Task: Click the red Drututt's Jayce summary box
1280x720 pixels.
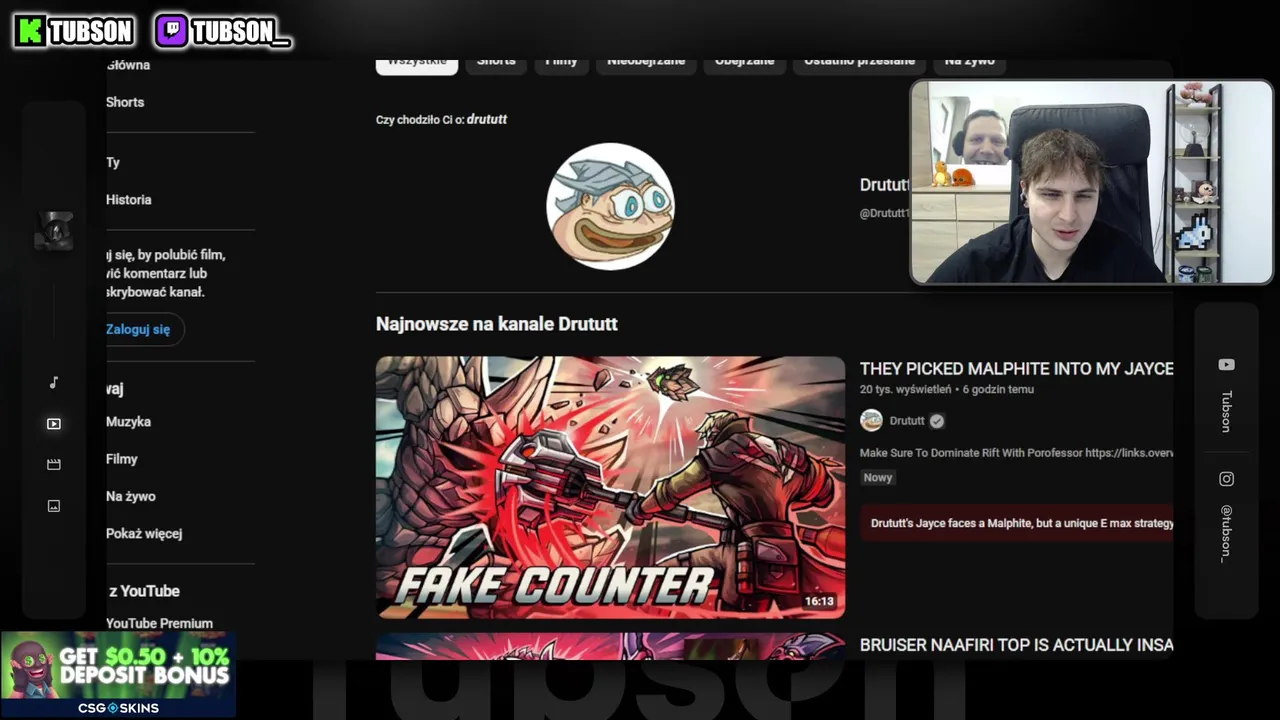Action: tap(1016, 523)
